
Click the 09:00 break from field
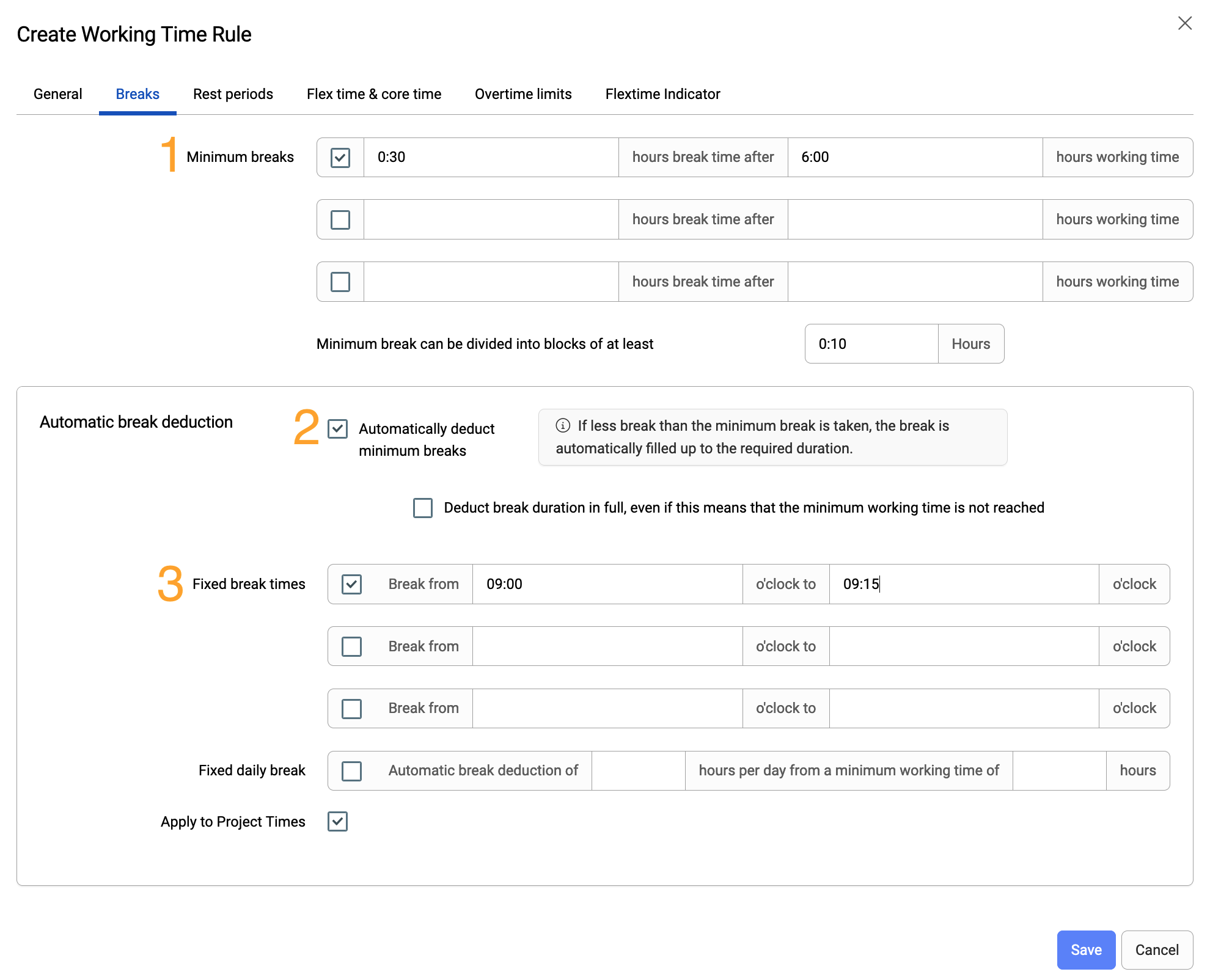click(x=607, y=584)
